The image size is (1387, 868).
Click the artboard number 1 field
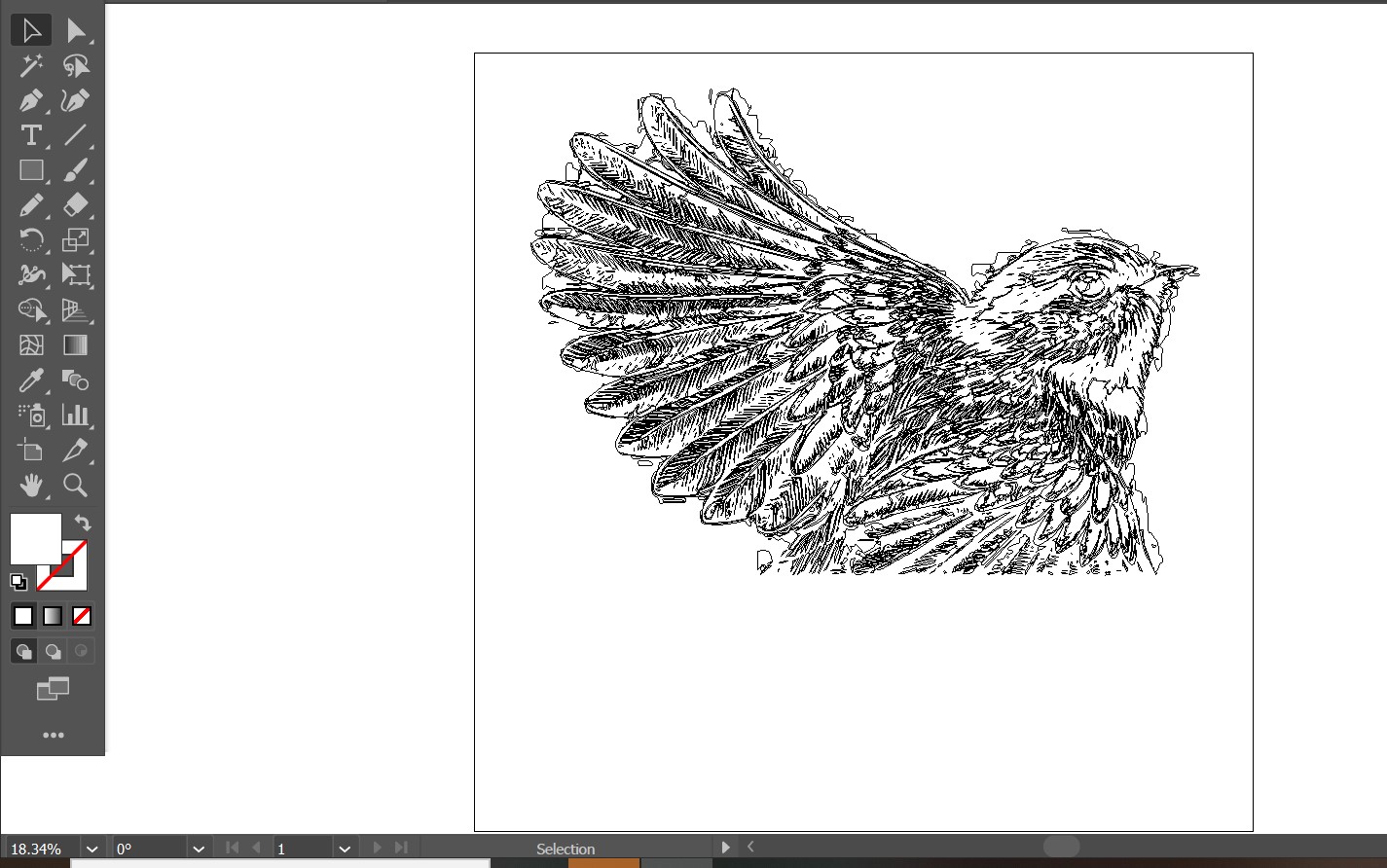coord(303,849)
